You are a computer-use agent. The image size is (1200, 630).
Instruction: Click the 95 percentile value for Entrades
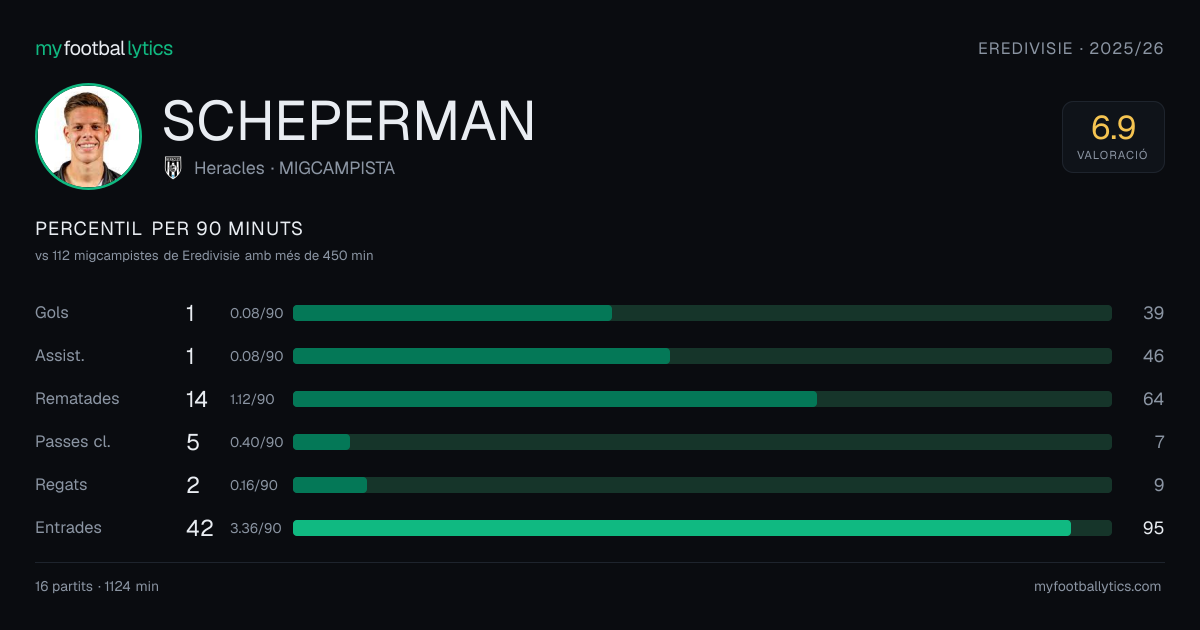tap(1153, 528)
